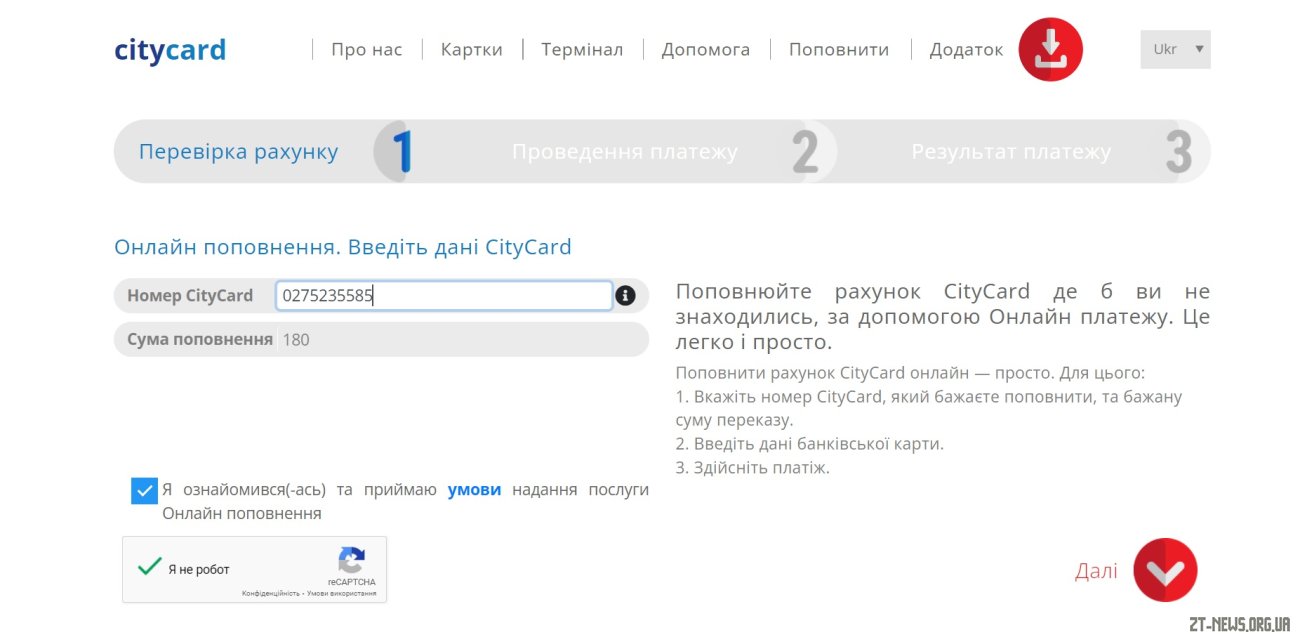Focus the Сума поповнення input field
The height and width of the screenshot is (642, 1300).
pos(460,340)
